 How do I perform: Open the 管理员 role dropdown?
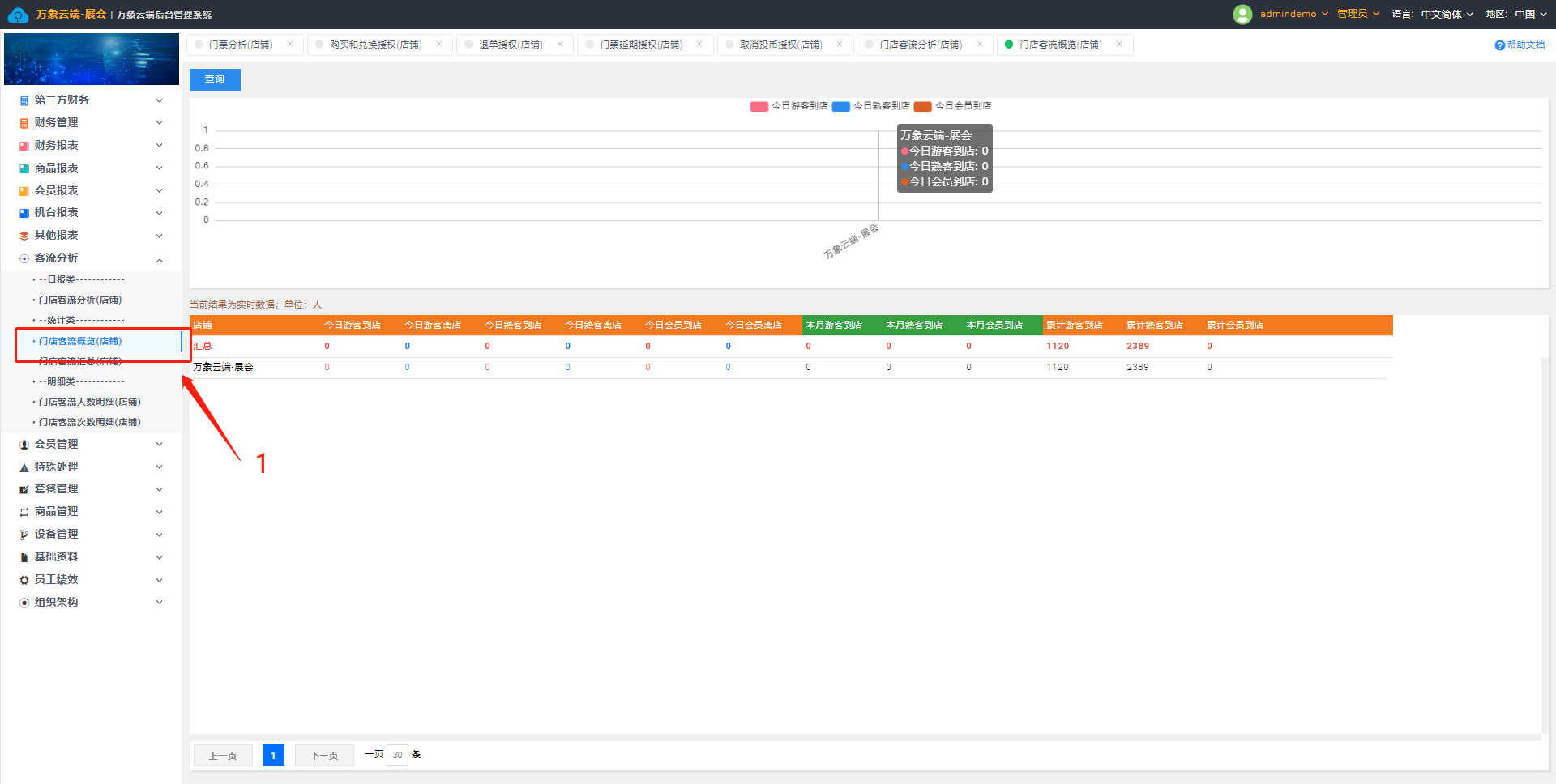pos(1357,14)
